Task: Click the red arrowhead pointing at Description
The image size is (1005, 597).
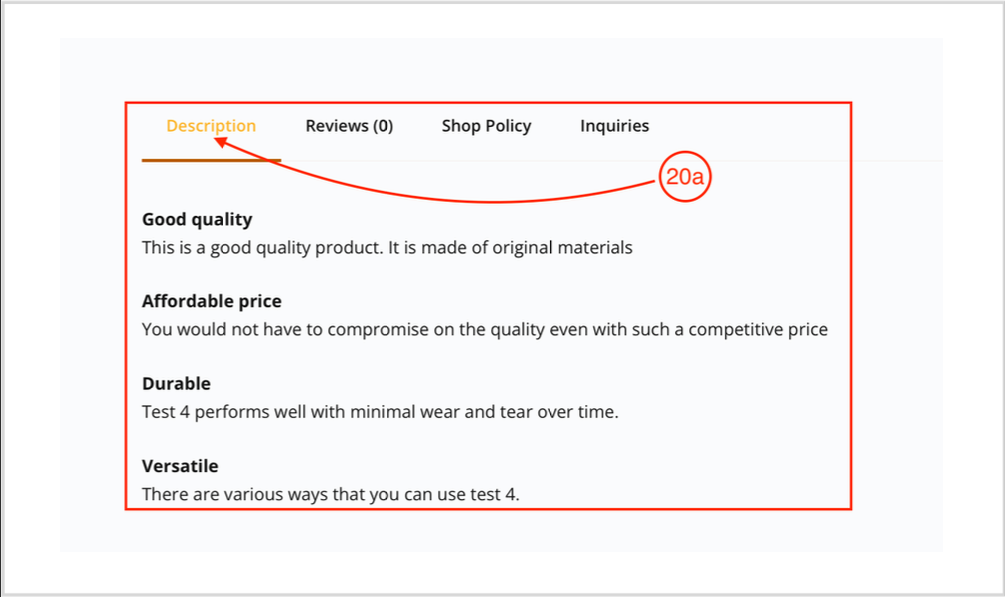Action: tap(222, 143)
